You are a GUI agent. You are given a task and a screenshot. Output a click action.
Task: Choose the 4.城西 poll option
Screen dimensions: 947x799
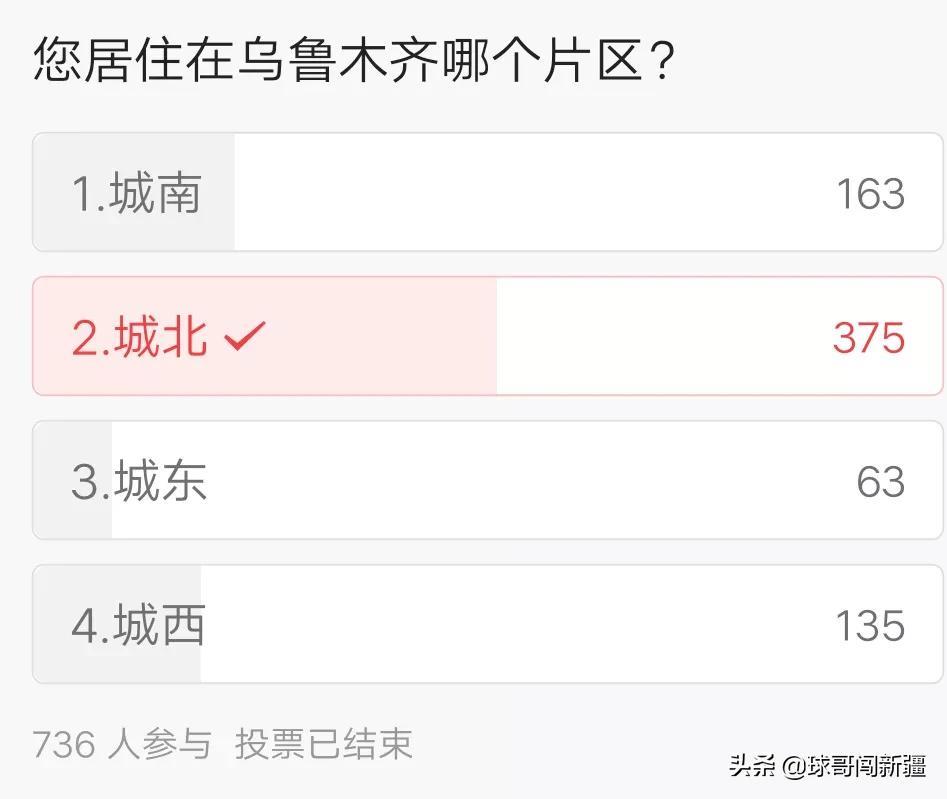487,624
